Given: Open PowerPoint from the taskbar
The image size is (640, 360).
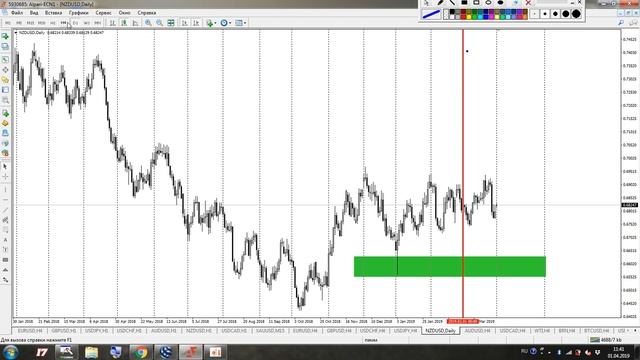Looking at the screenshot, I should [215, 351].
